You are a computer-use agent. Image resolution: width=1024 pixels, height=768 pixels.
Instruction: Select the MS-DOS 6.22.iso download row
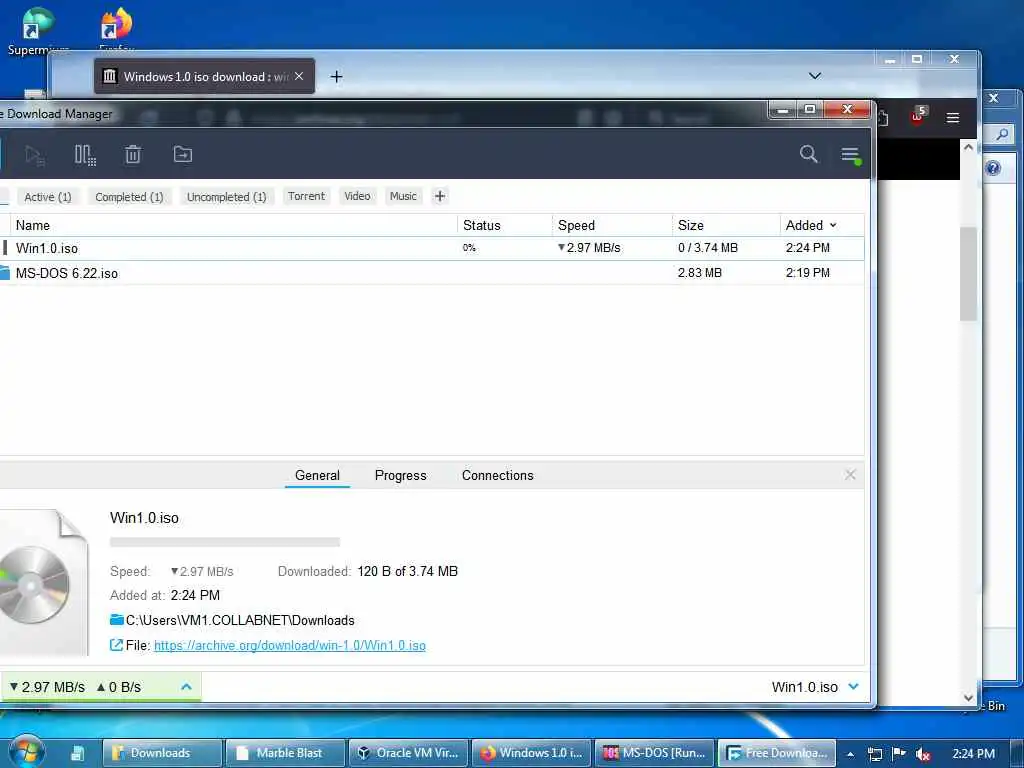click(431, 273)
